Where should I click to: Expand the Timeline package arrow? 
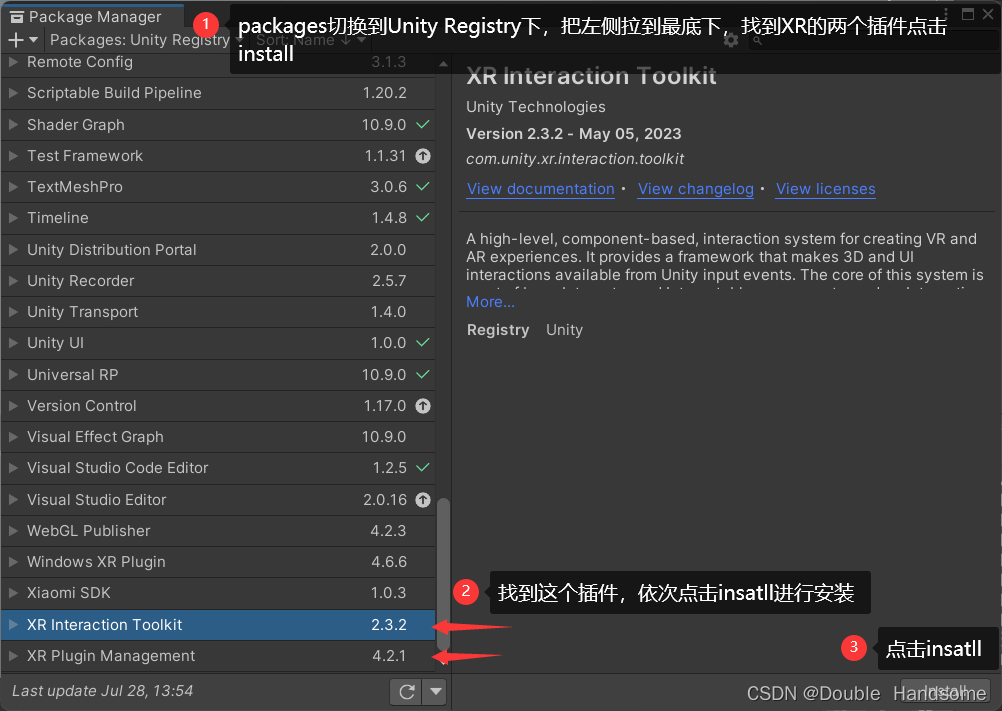13,218
